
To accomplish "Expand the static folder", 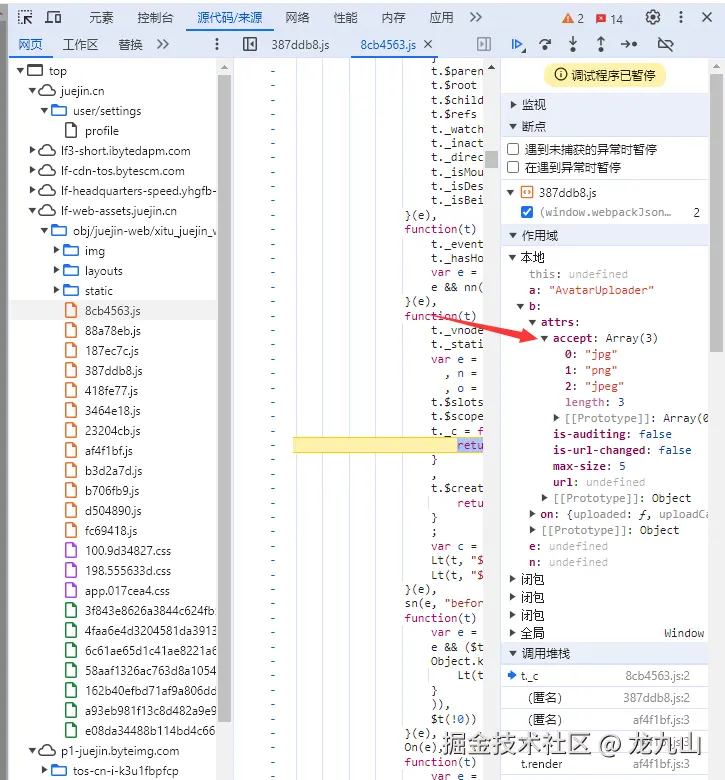I will [57, 290].
